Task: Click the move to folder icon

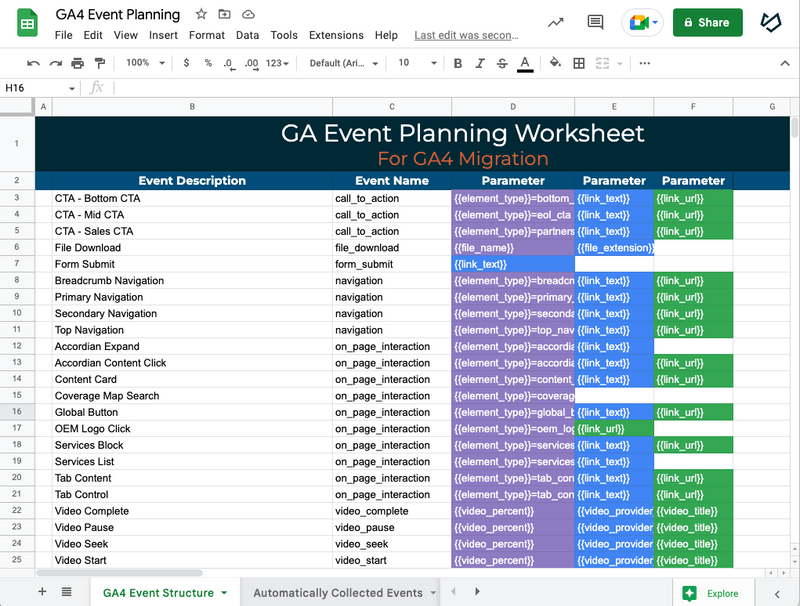Action: 224,14
